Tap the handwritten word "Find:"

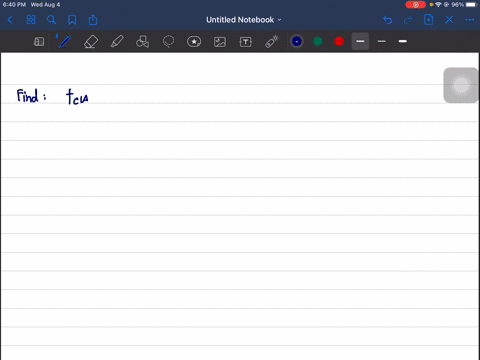pyautogui.click(x=31, y=96)
